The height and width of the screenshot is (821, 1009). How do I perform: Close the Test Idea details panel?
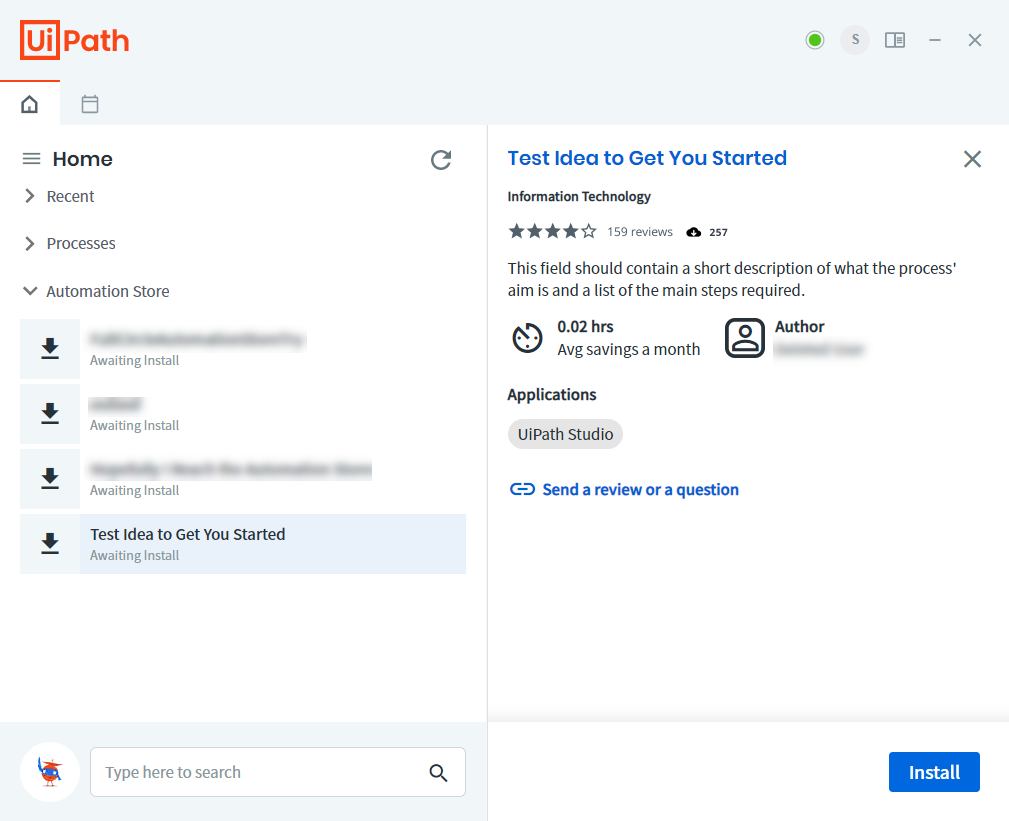tap(972, 159)
